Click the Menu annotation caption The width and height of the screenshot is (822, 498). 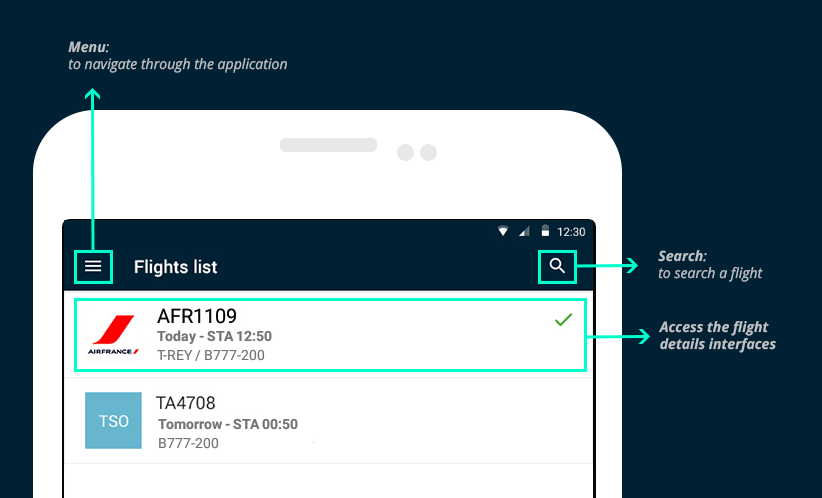click(x=178, y=56)
